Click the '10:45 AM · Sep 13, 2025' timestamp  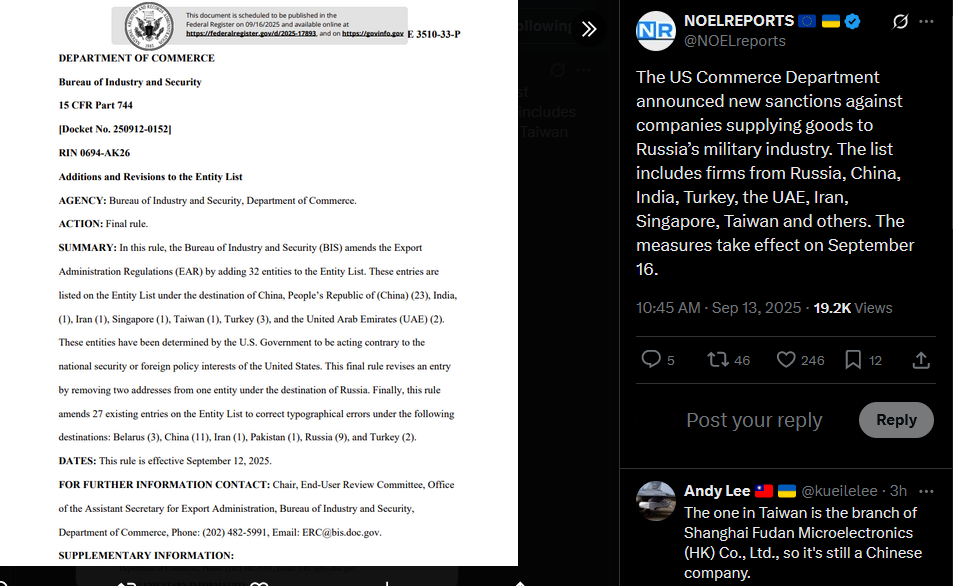[718, 308]
